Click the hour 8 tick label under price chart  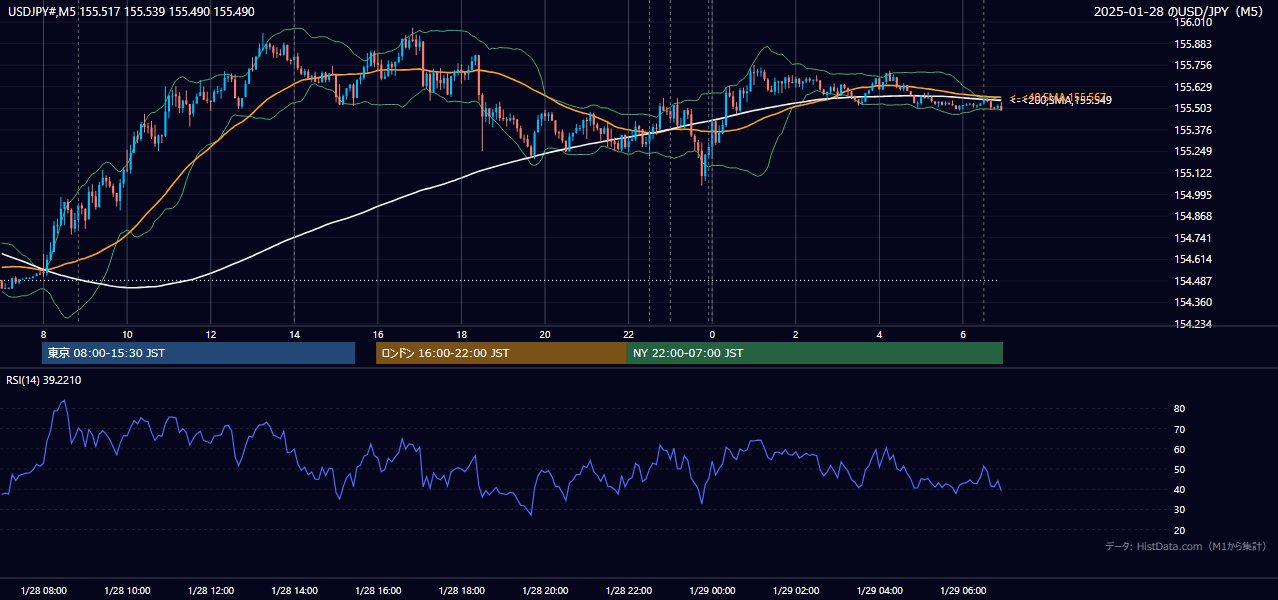[43, 334]
